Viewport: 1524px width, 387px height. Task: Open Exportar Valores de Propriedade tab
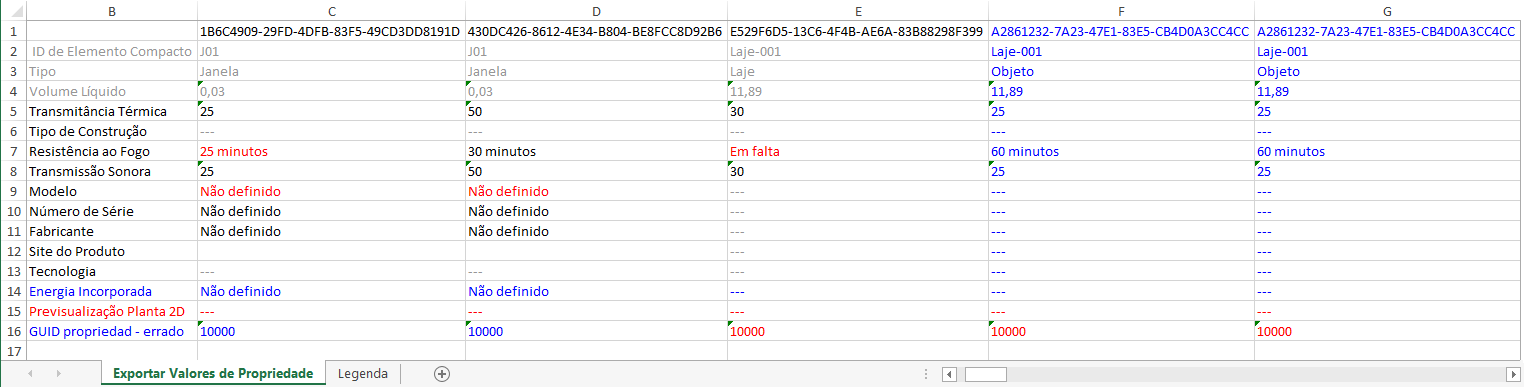[x=213, y=374]
